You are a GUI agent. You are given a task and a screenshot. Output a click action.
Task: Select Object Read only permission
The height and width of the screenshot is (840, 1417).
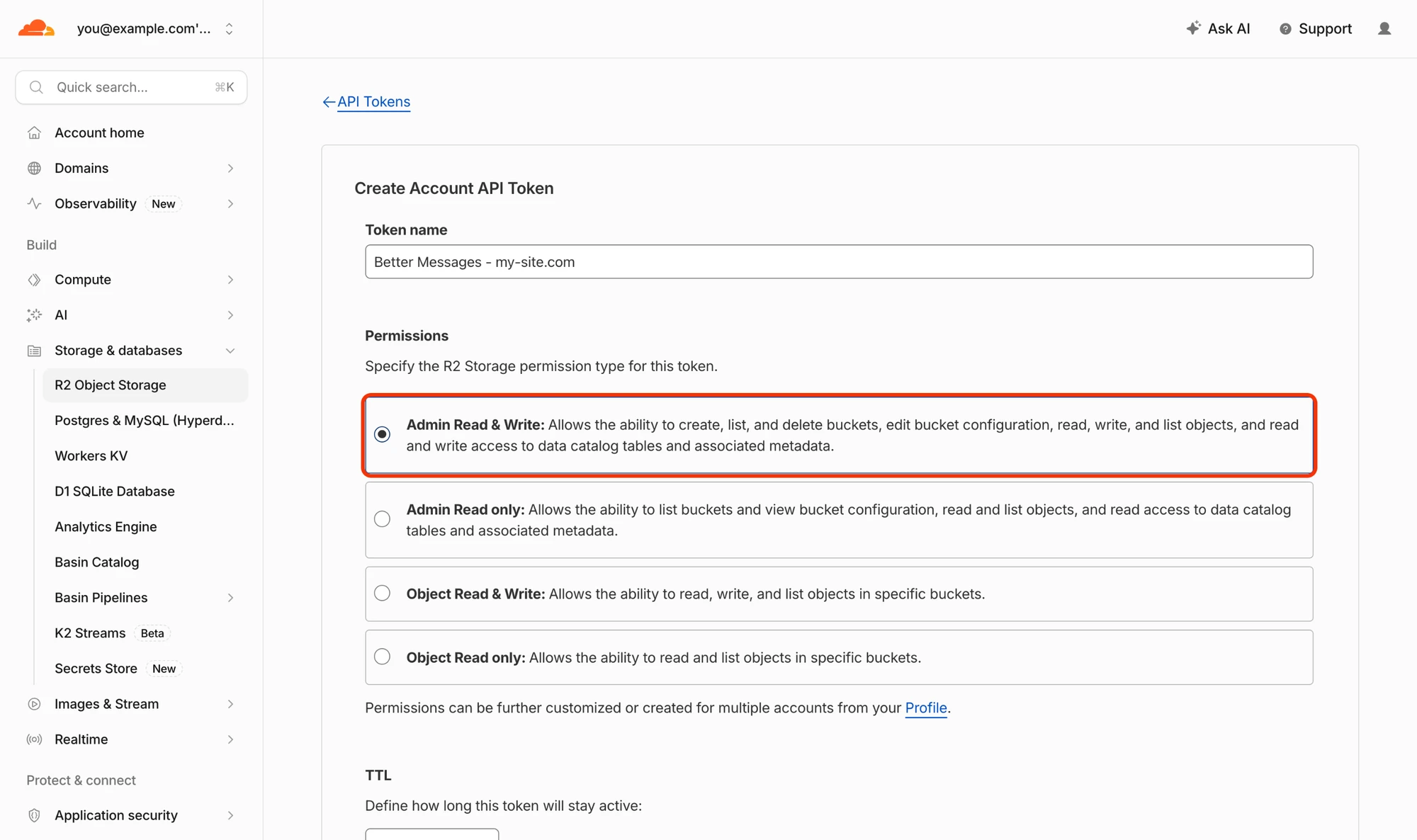pos(382,657)
